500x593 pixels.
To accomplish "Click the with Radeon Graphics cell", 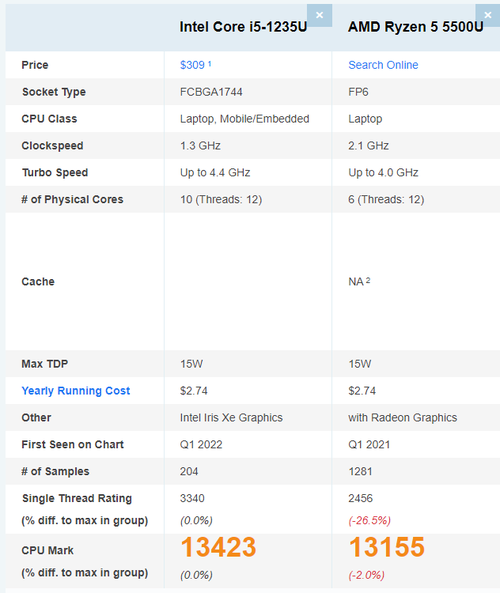I will point(402,418).
